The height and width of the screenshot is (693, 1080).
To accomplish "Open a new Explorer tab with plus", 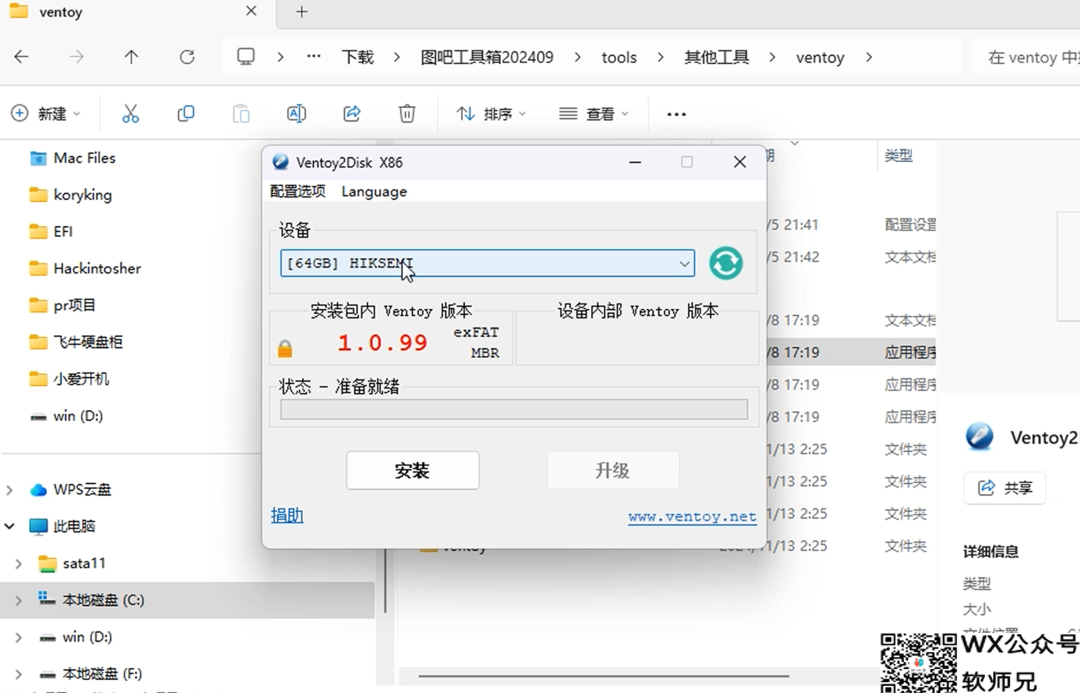I will pos(302,12).
